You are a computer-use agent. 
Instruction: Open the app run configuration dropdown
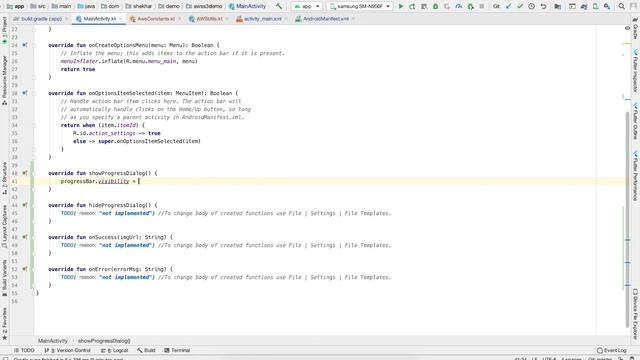pyautogui.click(x=306, y=6)
